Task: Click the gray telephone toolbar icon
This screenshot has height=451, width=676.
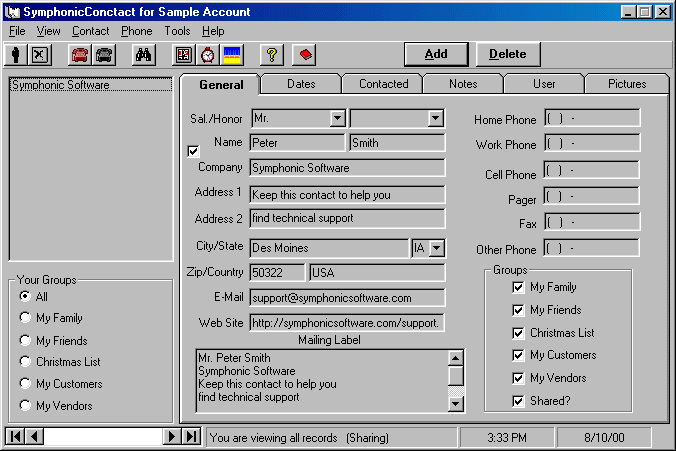Action: (x=104, y=55)
